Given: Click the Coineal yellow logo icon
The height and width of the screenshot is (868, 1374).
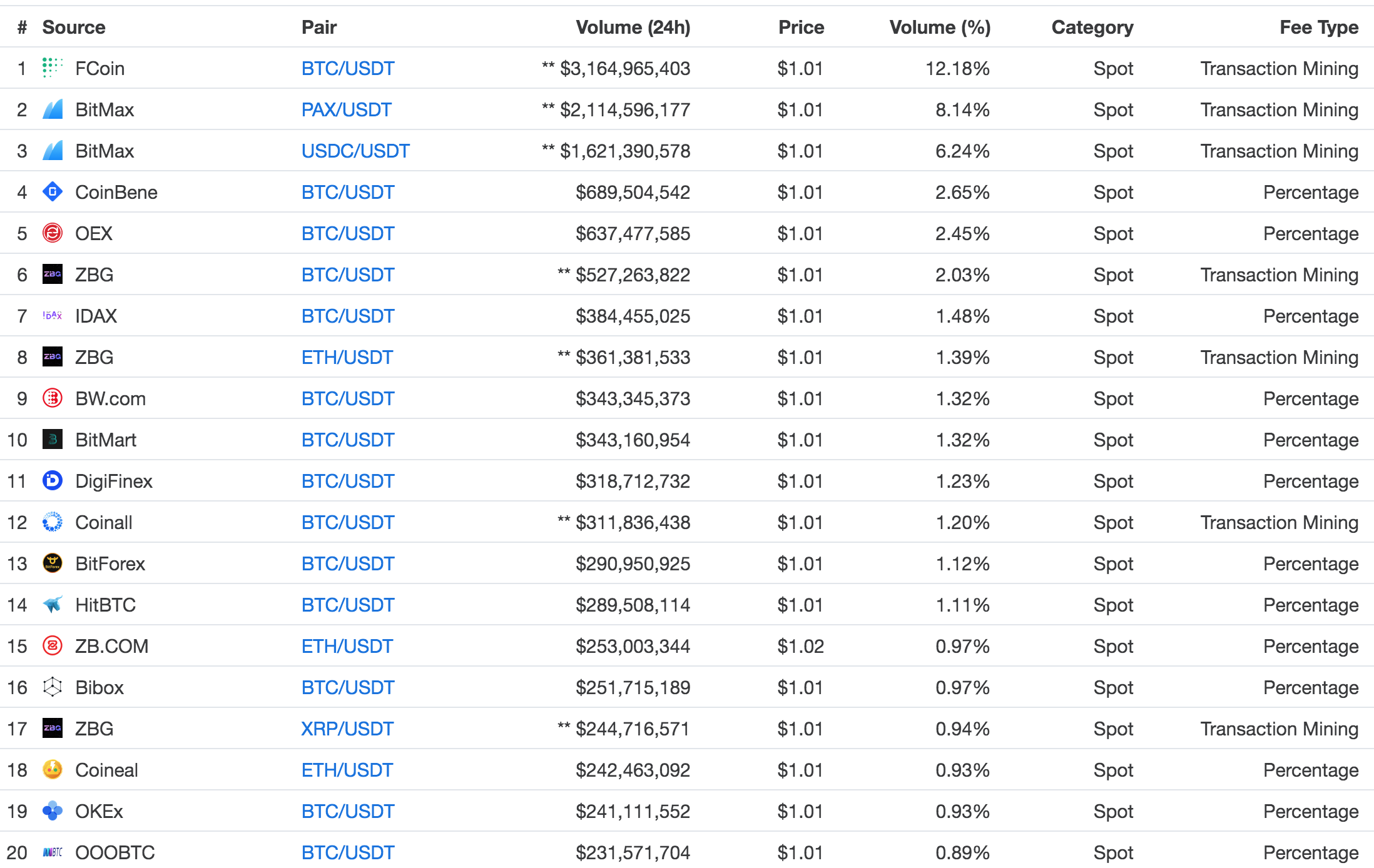Looking at the screenshot, I should coord(53,769).
